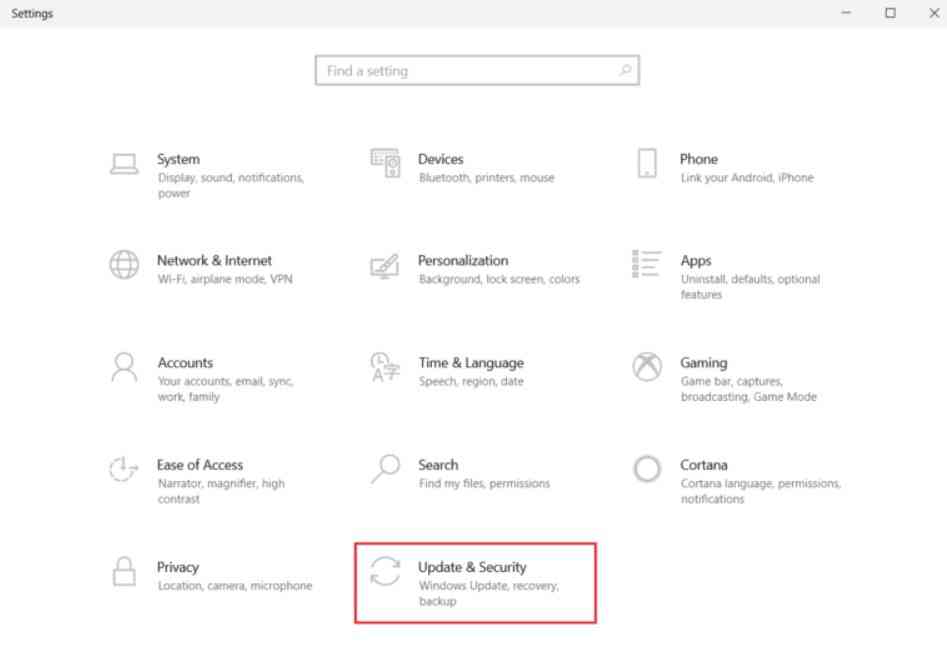The height and width of the screenshot is (646, 947).
Task: Go to the Time & Language title
Action: click(x=470, y=363)
